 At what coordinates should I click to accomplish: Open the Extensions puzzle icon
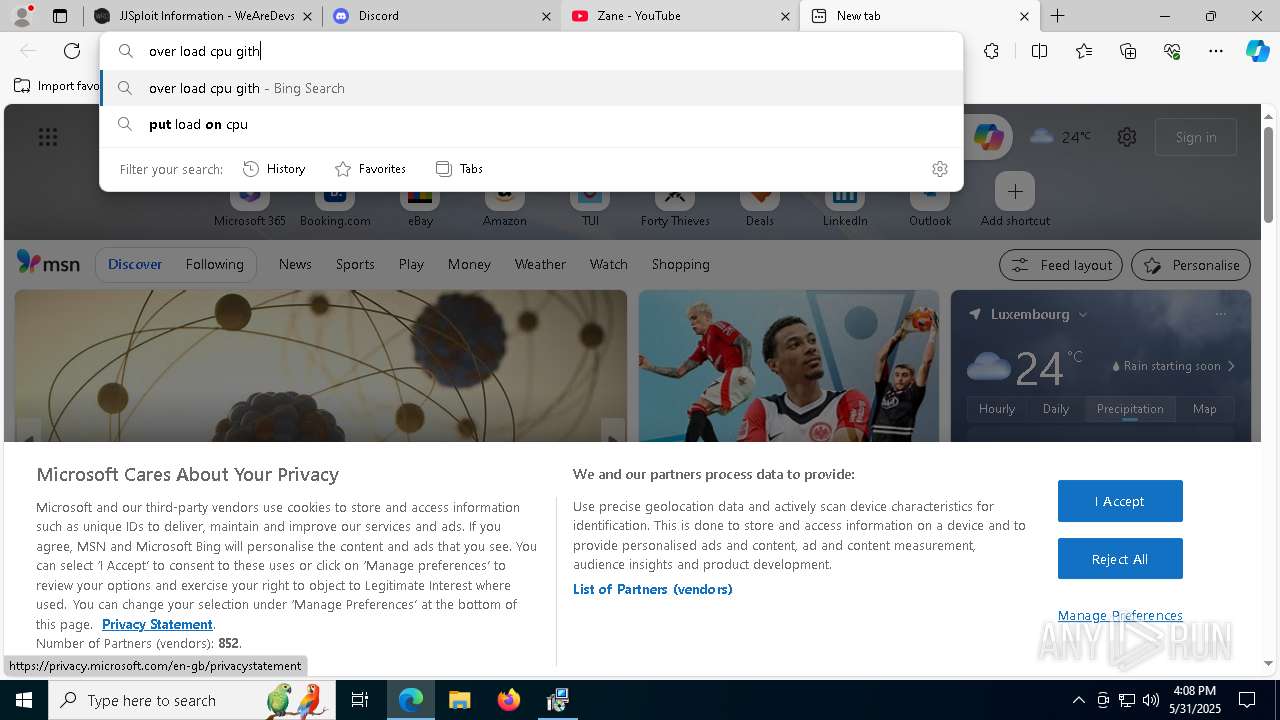pyautogui.click(x=991, y=51)
